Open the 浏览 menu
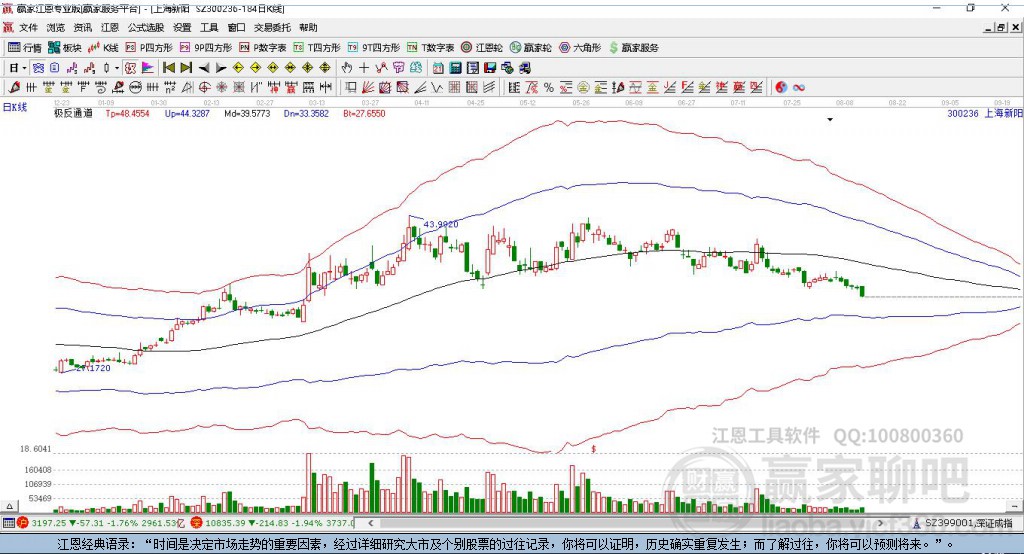 [56, 27]
